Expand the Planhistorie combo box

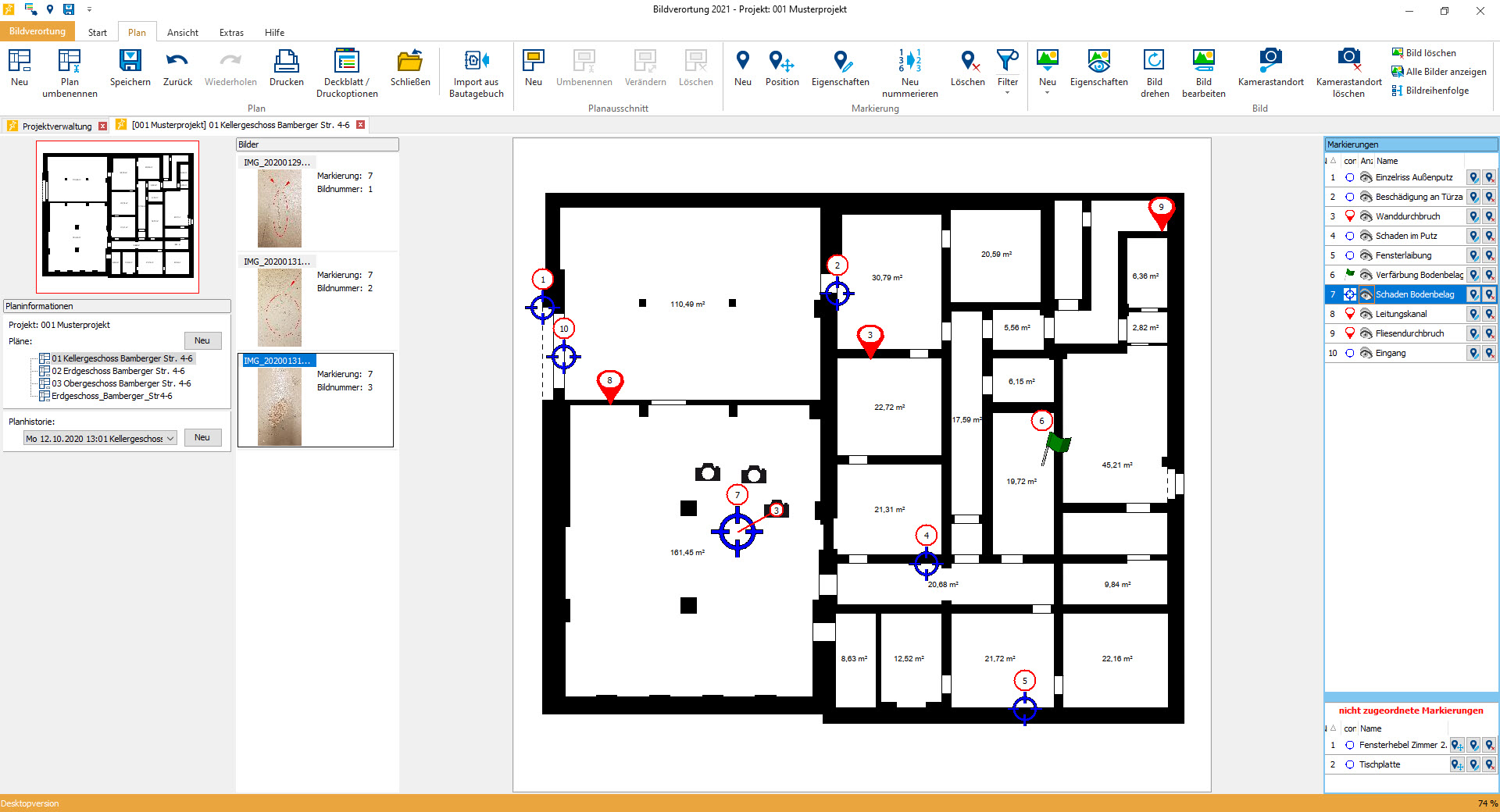pos(170,439)
